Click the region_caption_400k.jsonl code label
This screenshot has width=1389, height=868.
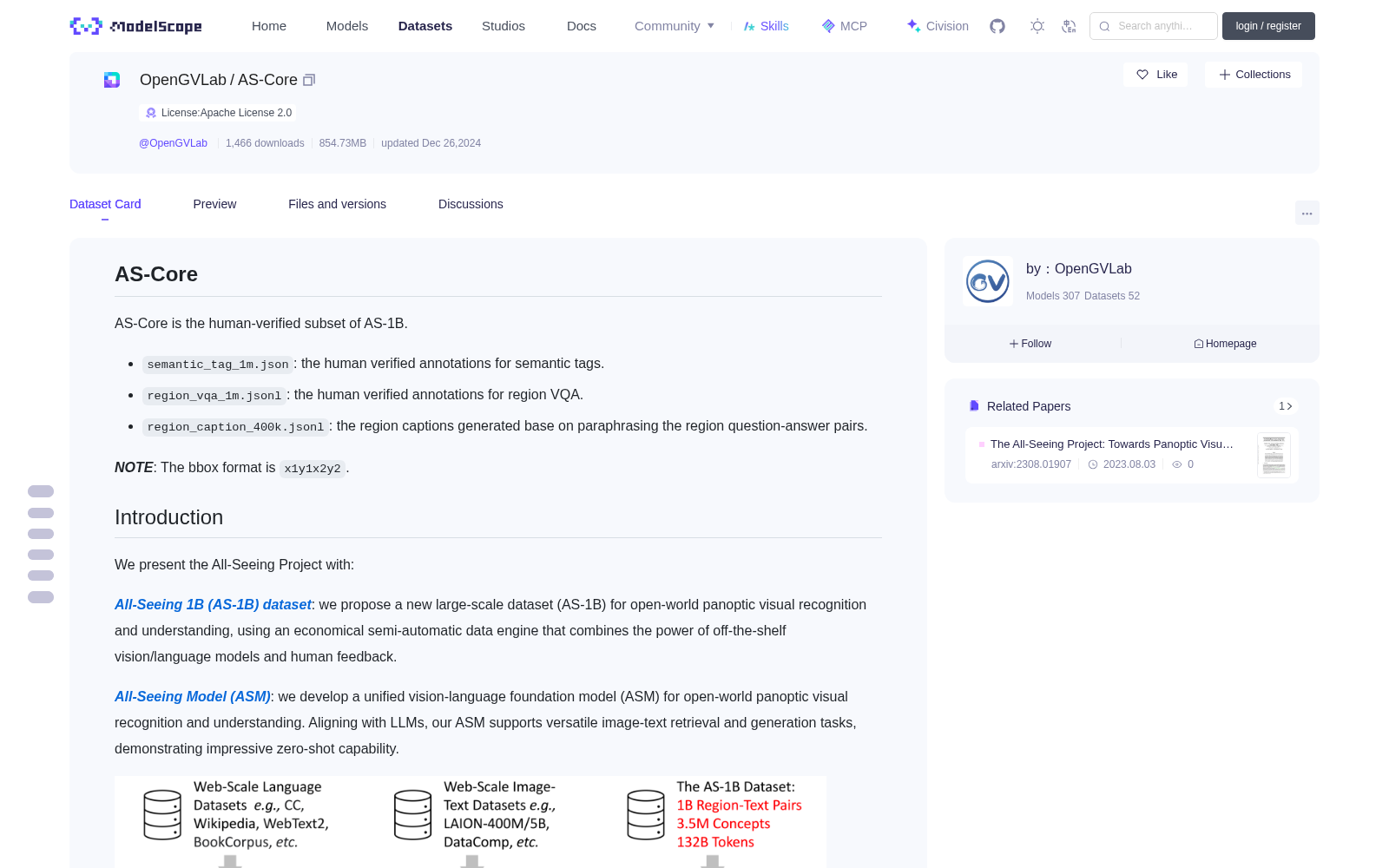pos(235,427)
